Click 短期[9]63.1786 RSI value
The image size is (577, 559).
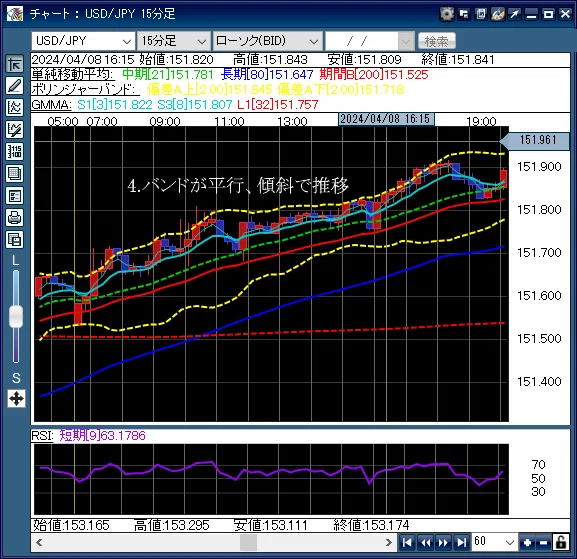pyautogui.click(x=102, y=436)
